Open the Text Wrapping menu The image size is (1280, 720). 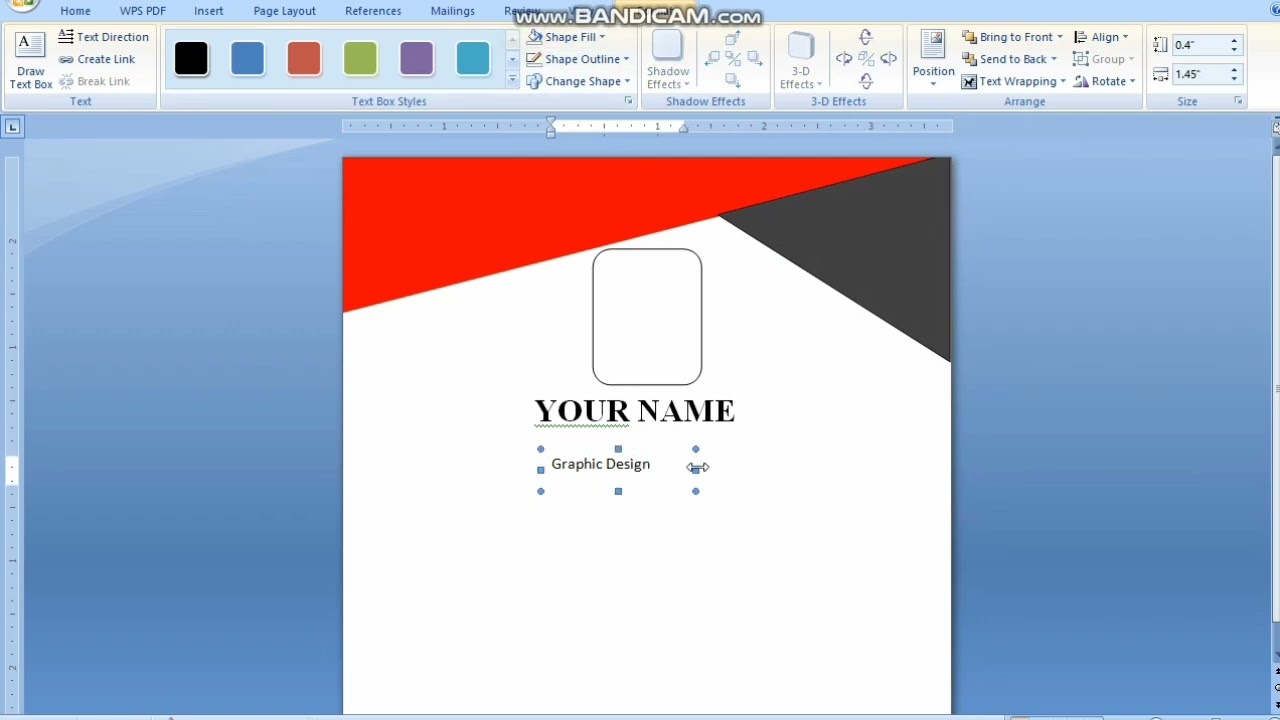pos(1014,81)
